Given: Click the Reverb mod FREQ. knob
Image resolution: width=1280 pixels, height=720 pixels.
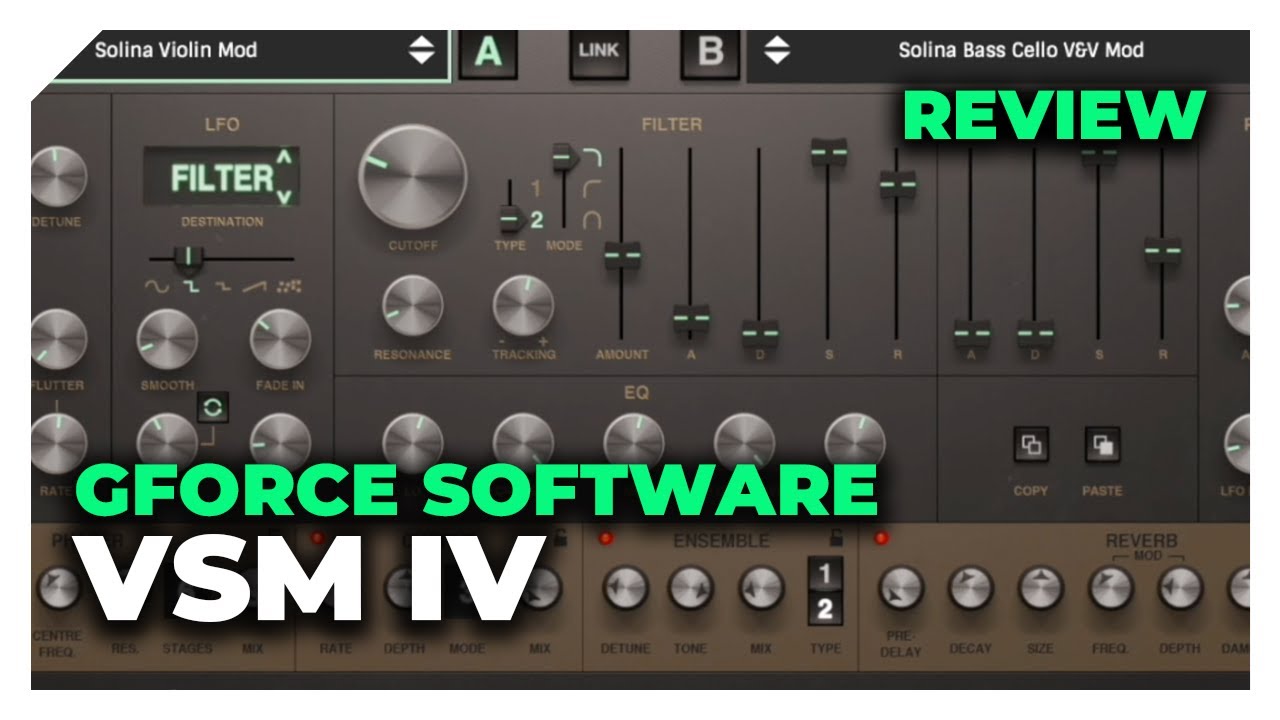Looking at the screenshot, I should pyautogui.click(x=1111, y=589).
